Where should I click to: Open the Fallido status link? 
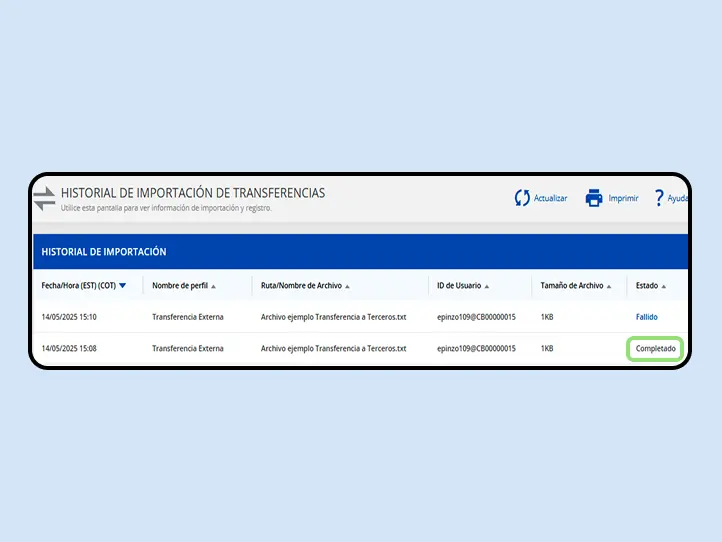[646, 317]
